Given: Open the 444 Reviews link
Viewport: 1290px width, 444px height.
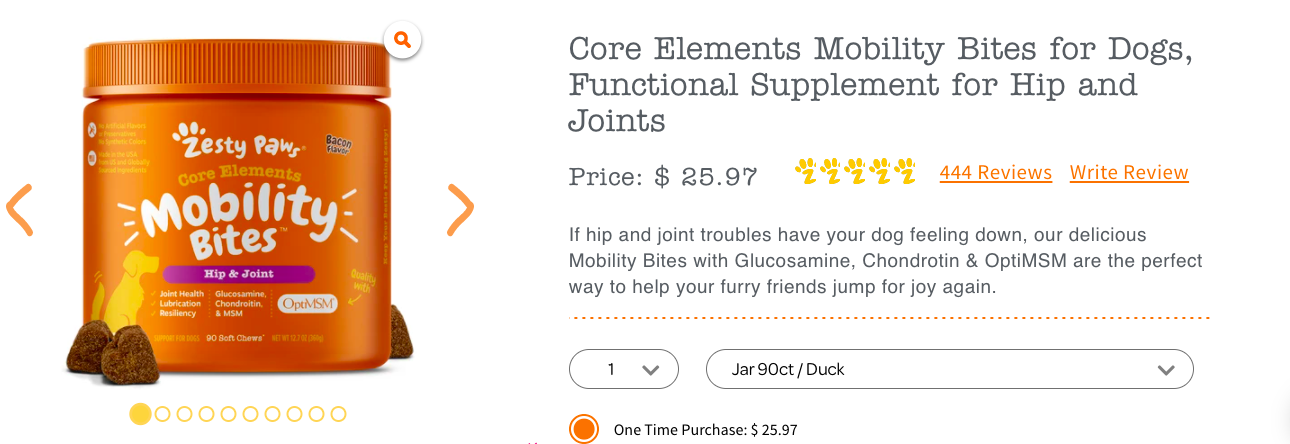Looking at the screenshot, I should coord(995,173).
